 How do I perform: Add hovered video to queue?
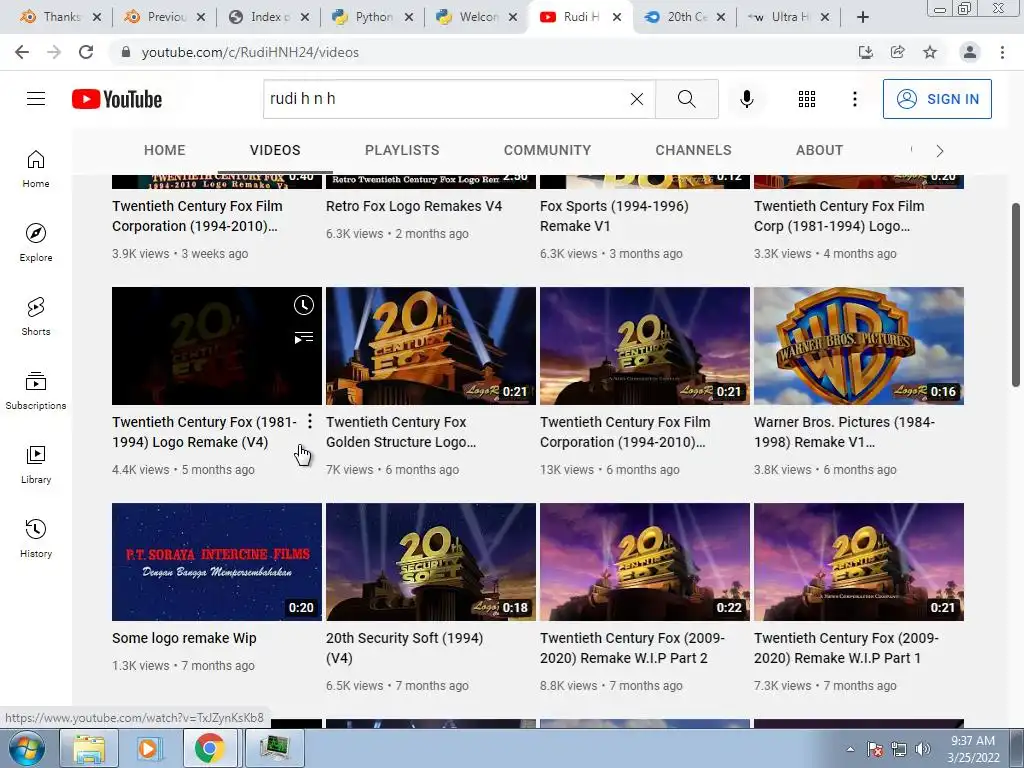304,338
